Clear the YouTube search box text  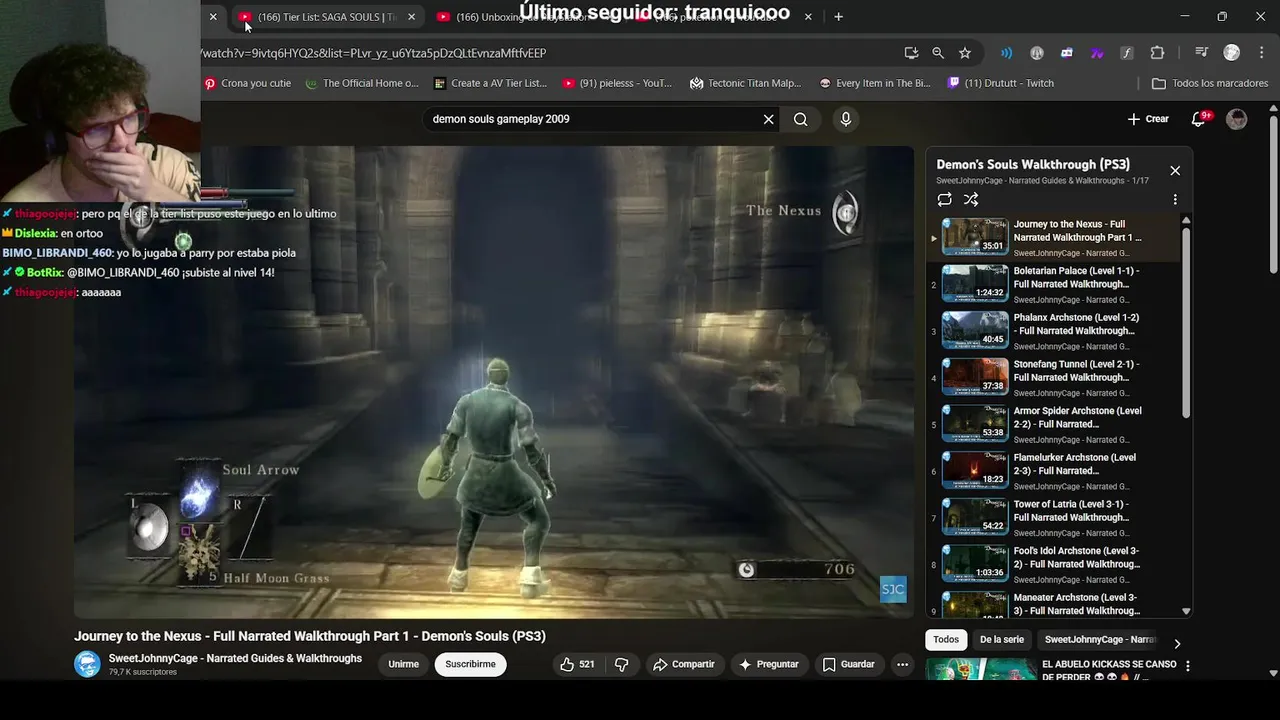point(768,119)
